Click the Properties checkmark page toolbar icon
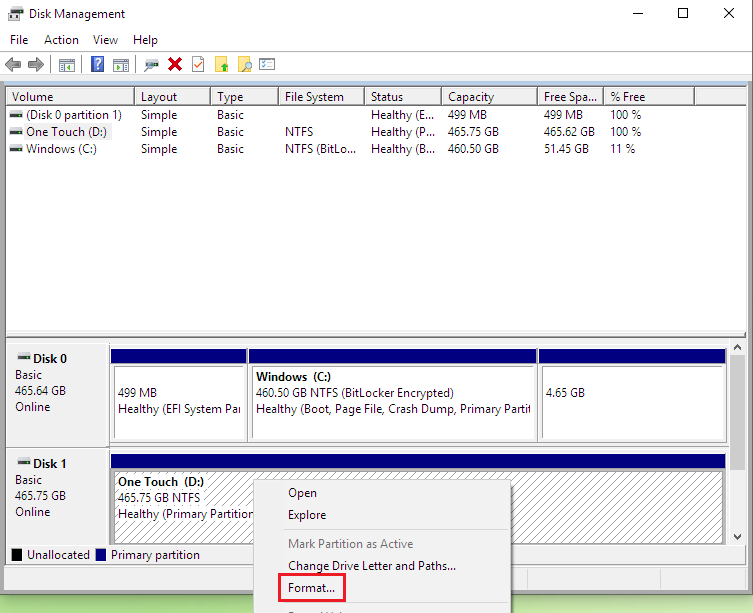Image resolution: width=753 pixels, height=613 pixels. pyautogui.click(x=198, y=64)
